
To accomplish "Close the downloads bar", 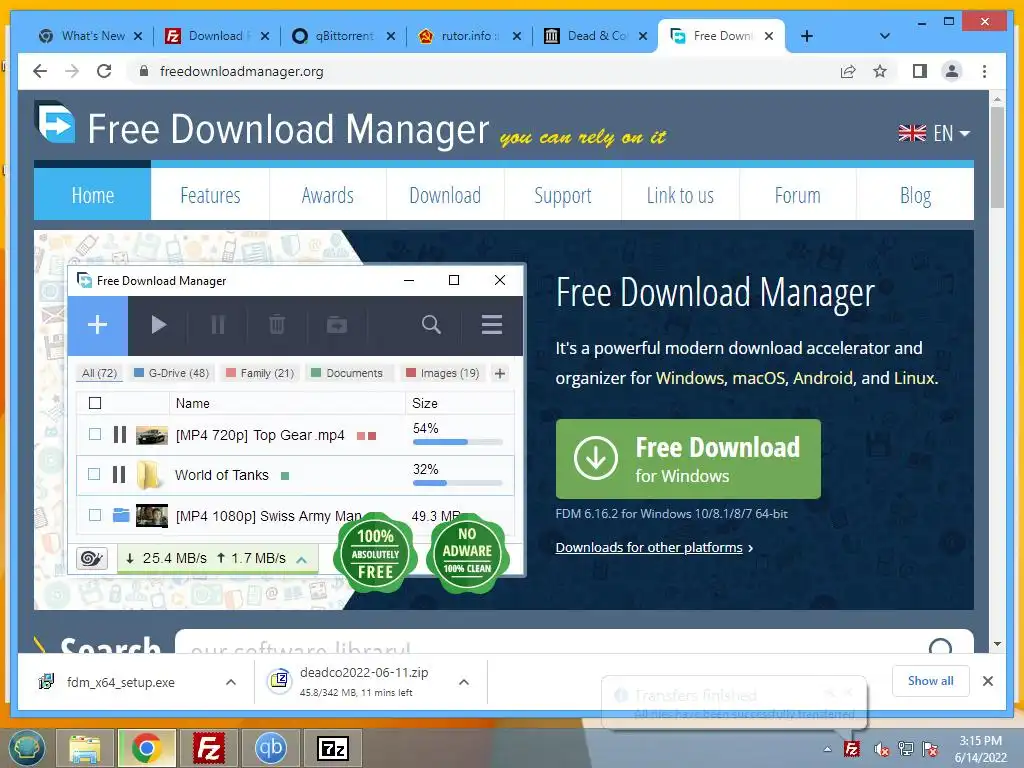I will click(x=987, y=681).
